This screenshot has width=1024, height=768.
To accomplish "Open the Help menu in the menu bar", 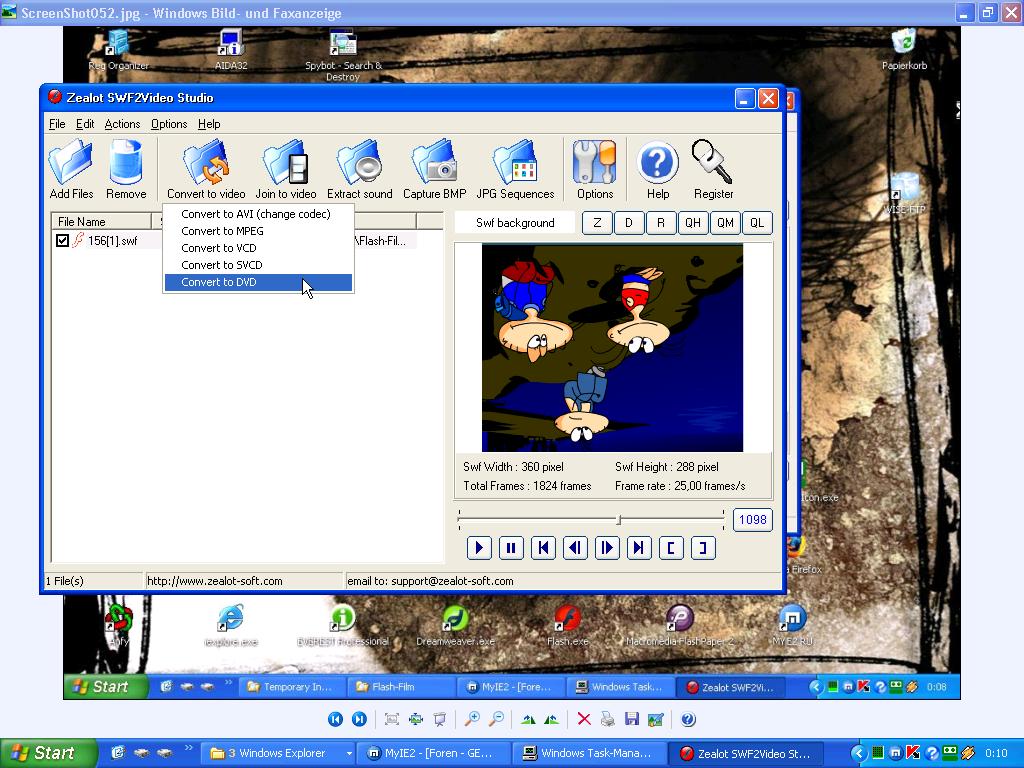I will click(x=209, y=124).
